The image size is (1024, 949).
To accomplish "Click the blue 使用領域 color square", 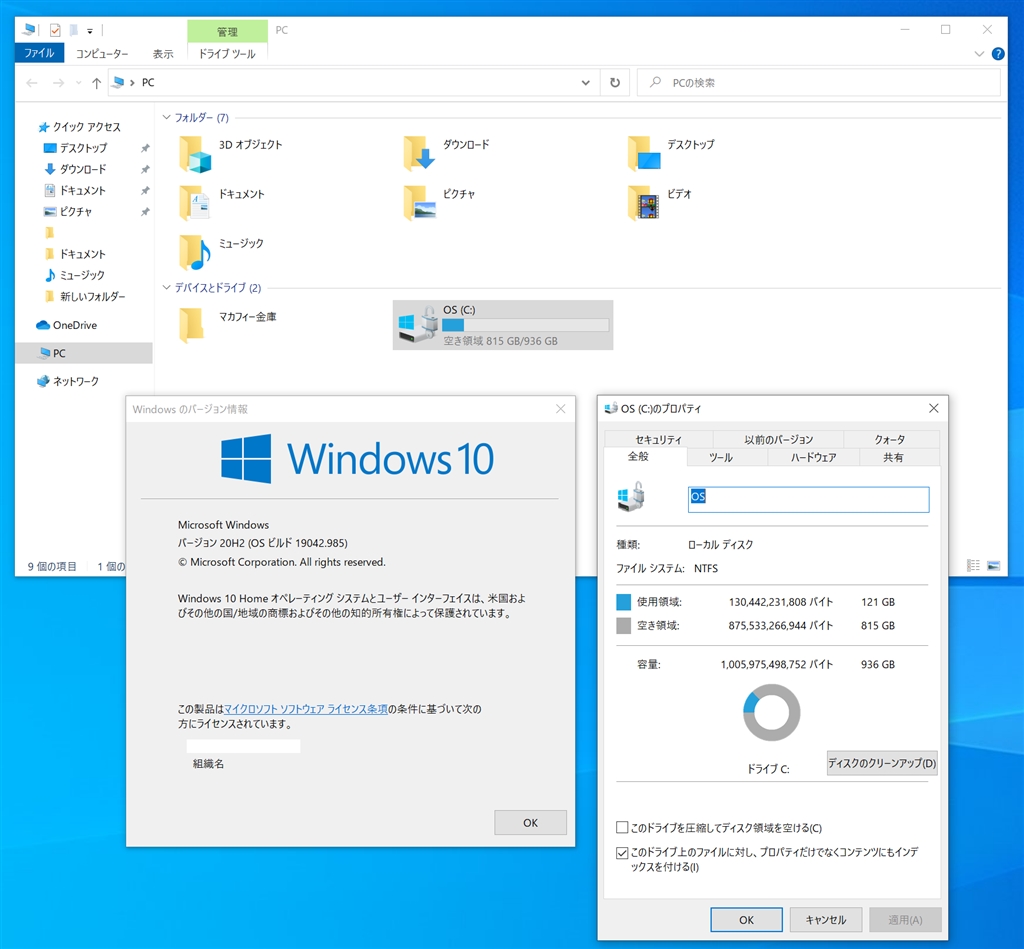I will tap(624, 602).
